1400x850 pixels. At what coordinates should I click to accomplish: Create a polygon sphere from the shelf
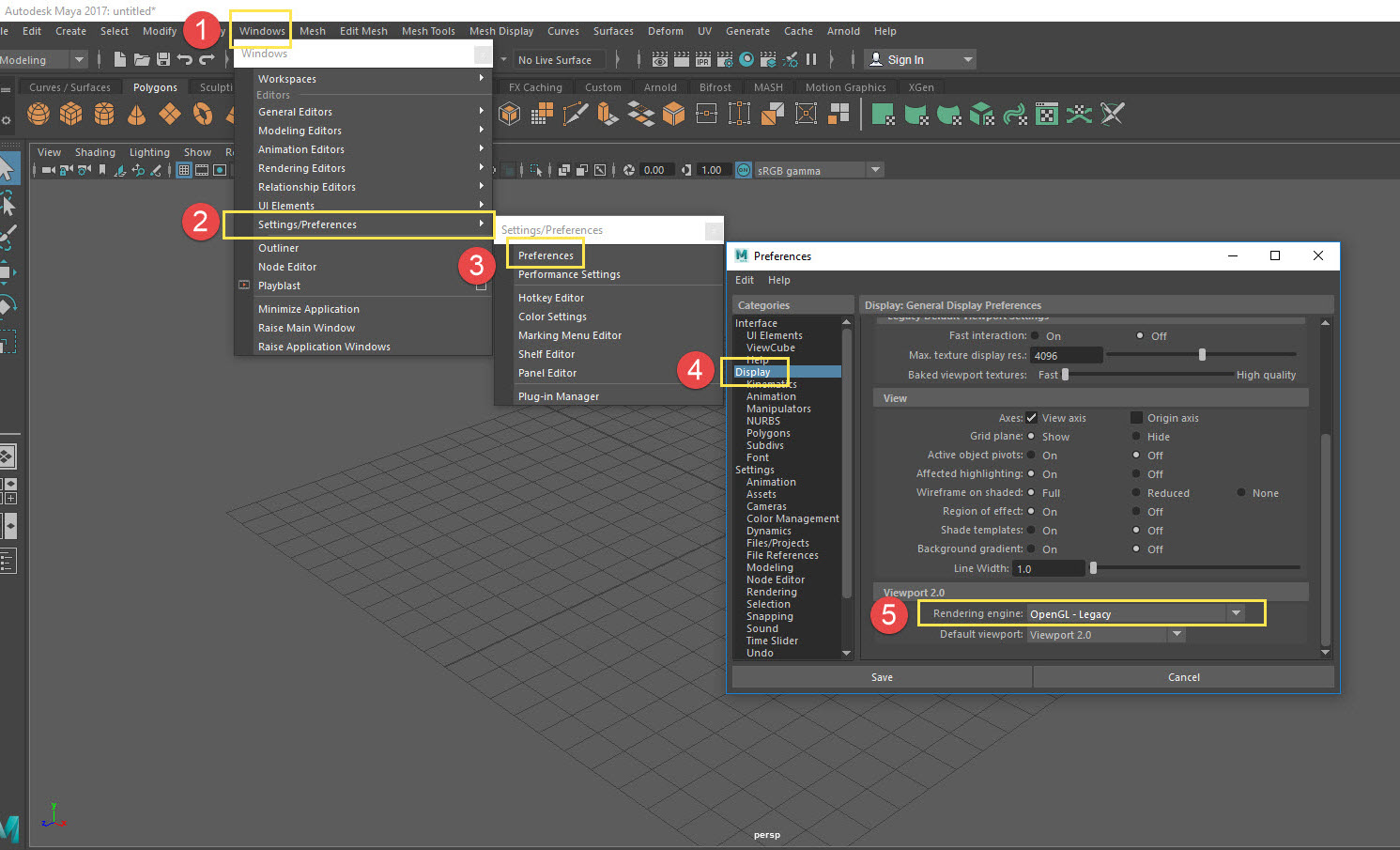tap(38, 114)
